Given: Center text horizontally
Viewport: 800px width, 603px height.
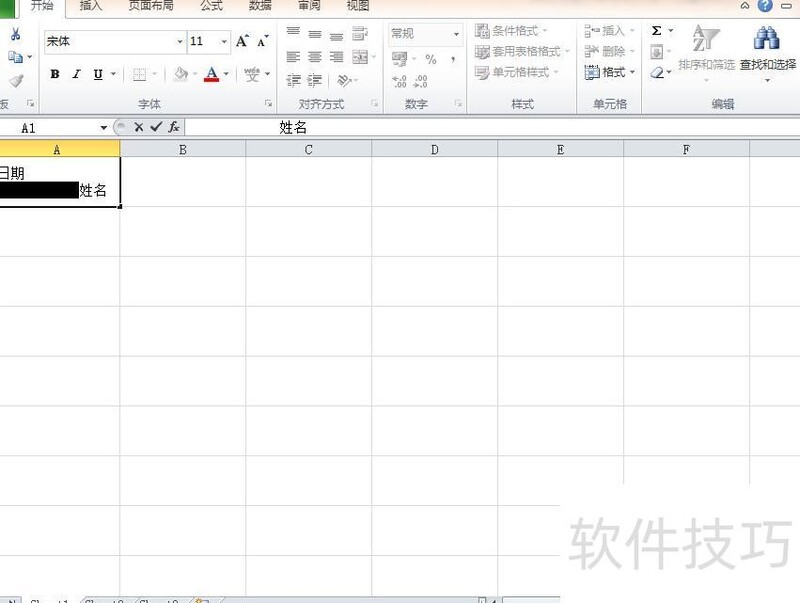Looking at the screenshot, I should pyautogui.click(x=315, y=57).
